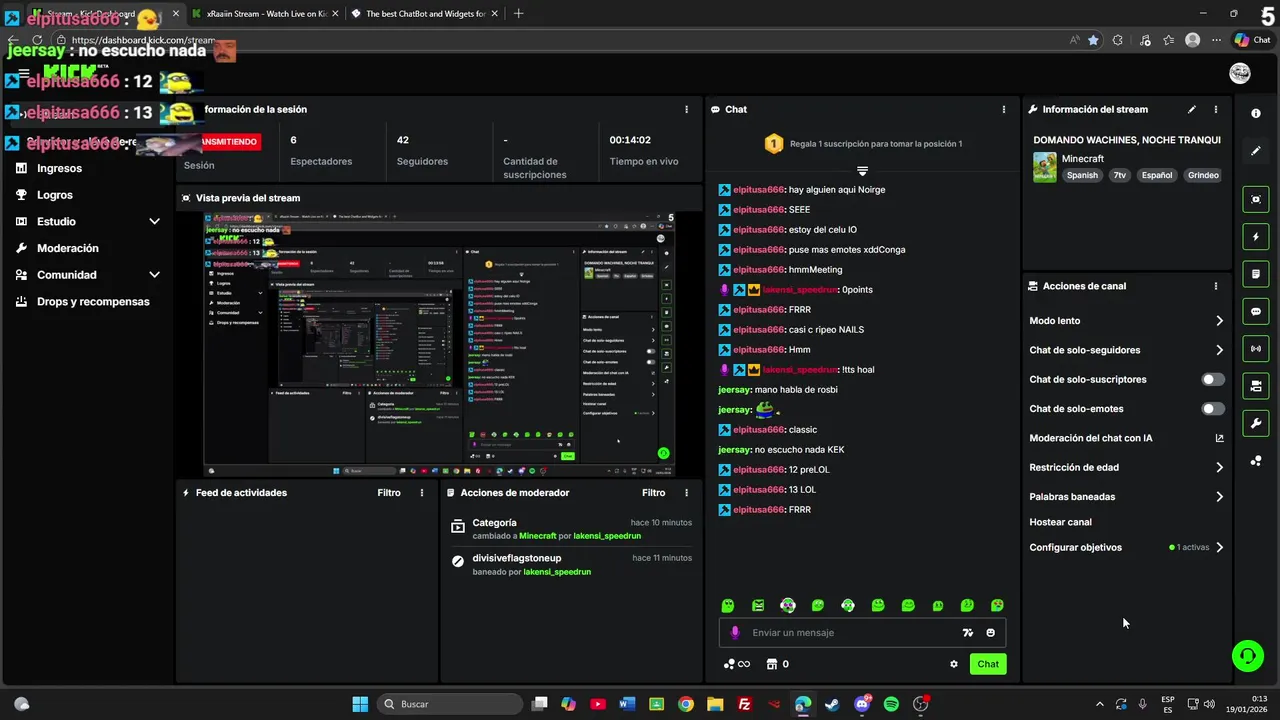The image size is (1280, 720).
Task: Open the emoji picker in chat input
Action: pyautogui.click(x=991, y=632)
